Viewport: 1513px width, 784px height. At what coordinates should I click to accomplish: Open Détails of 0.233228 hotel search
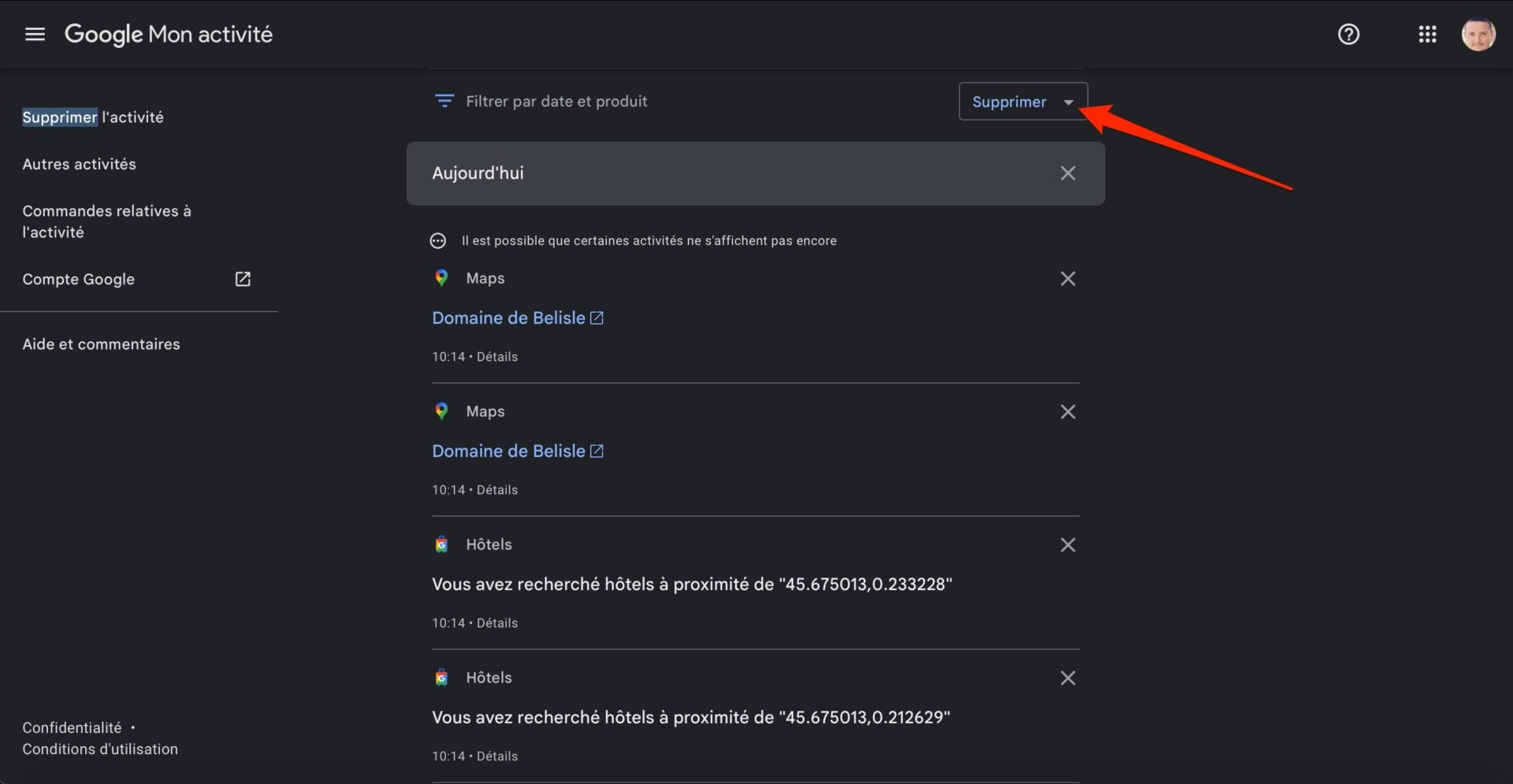tap(497, 623)
